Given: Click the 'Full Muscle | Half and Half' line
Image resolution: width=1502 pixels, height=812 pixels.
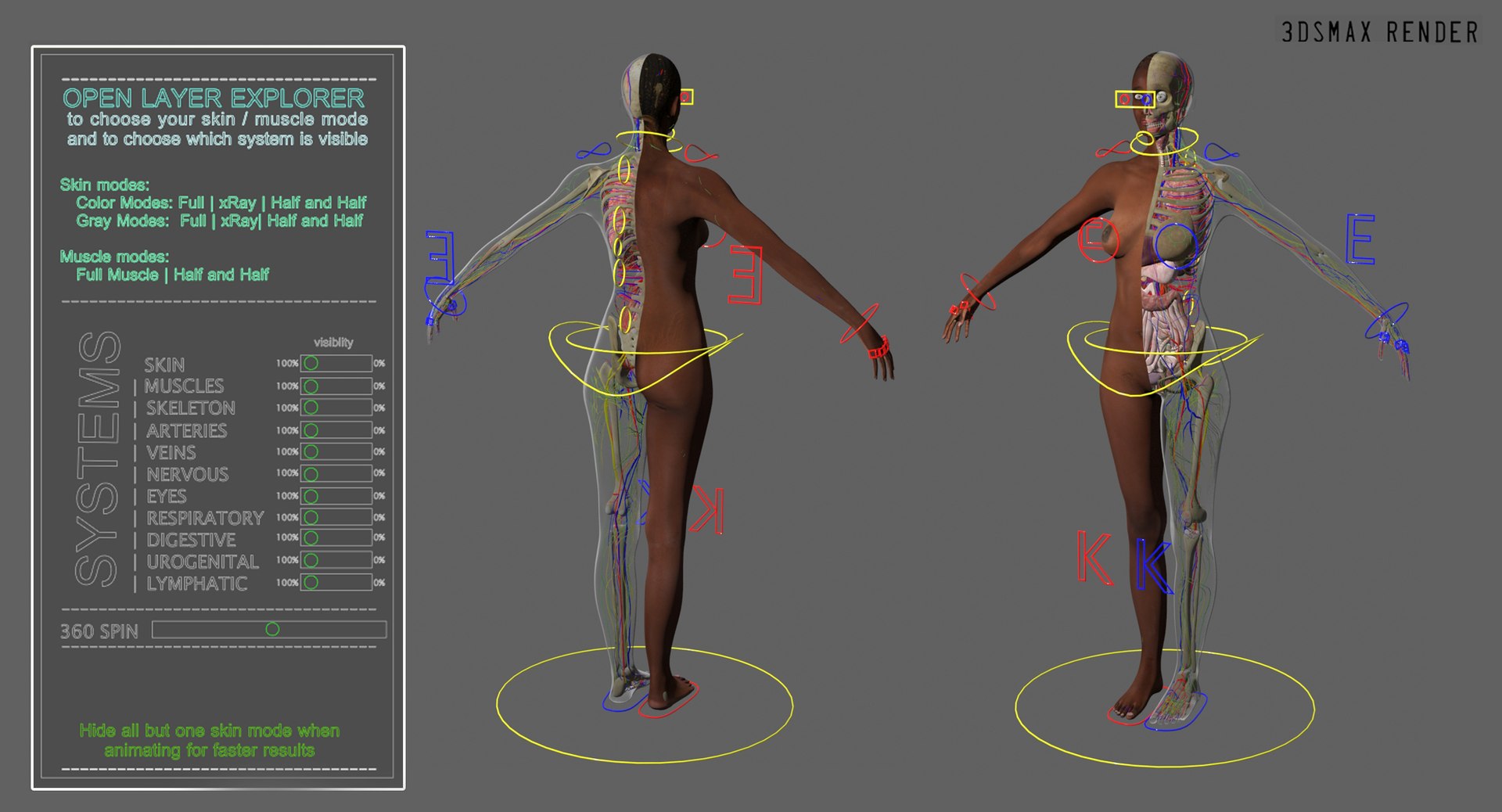Looking at the screenshot, I should click(172, 275).
